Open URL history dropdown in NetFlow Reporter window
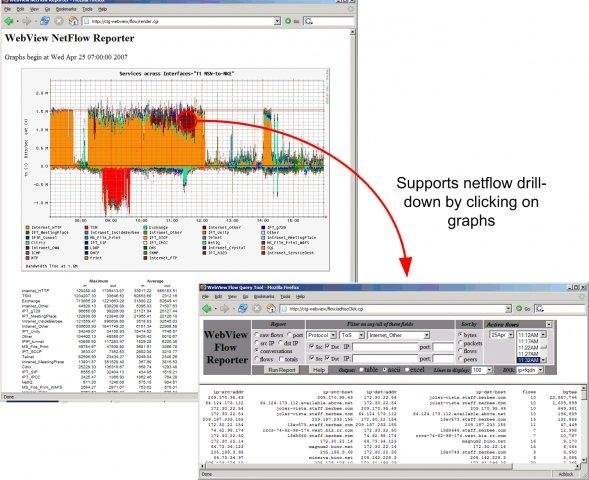Screen dimensions: 589x480 277,21
